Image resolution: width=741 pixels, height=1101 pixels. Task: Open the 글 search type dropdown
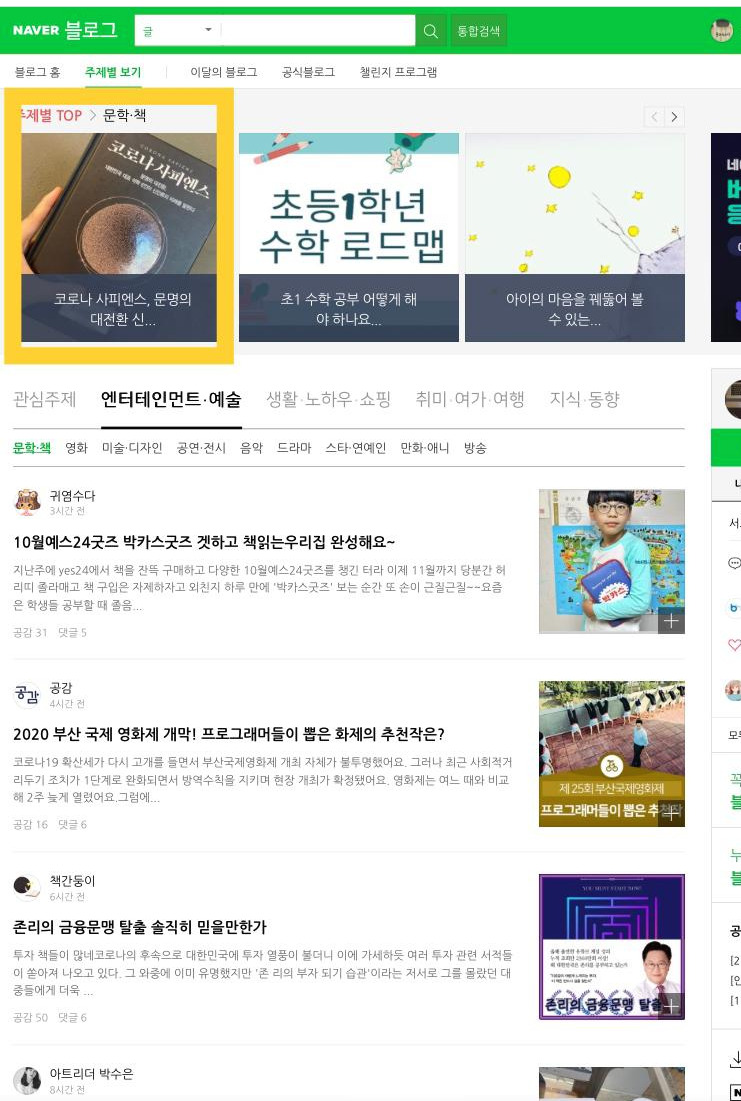tap(178, 31)
